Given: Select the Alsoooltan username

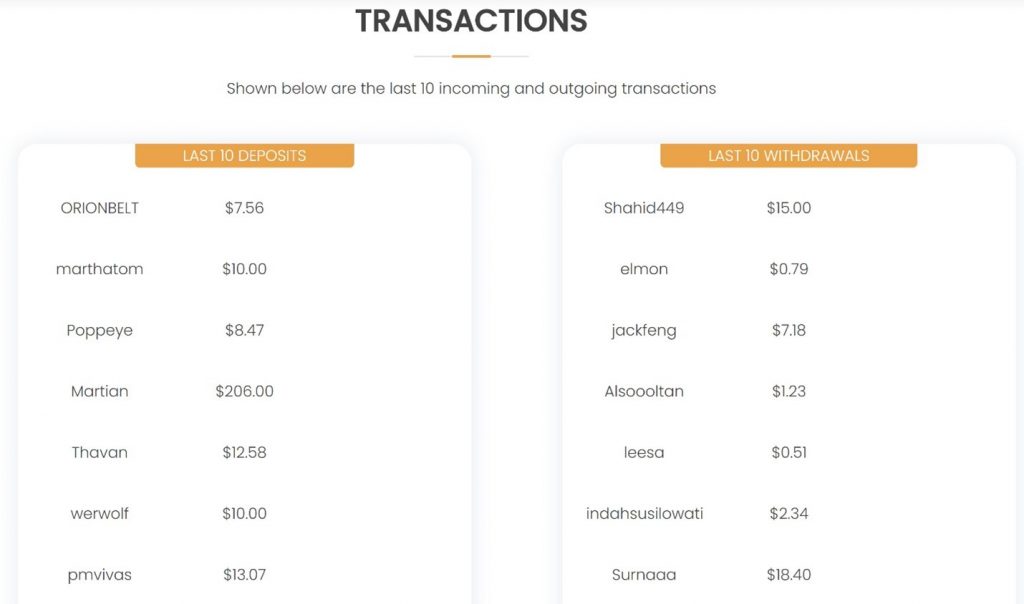Looking at the screenshot, I should [644, 391].
